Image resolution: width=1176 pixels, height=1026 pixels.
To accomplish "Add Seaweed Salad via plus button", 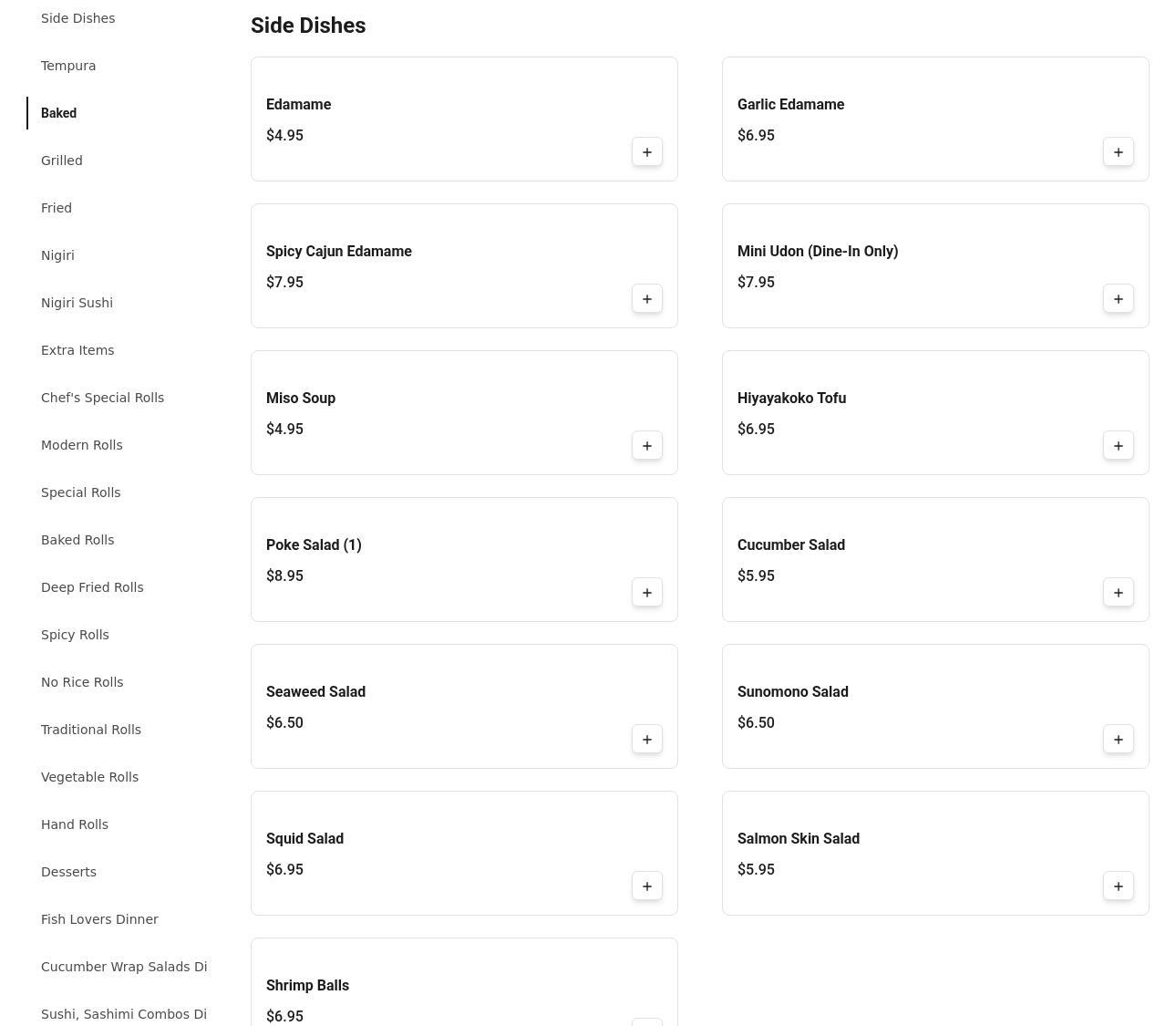I will click(647, 740).
